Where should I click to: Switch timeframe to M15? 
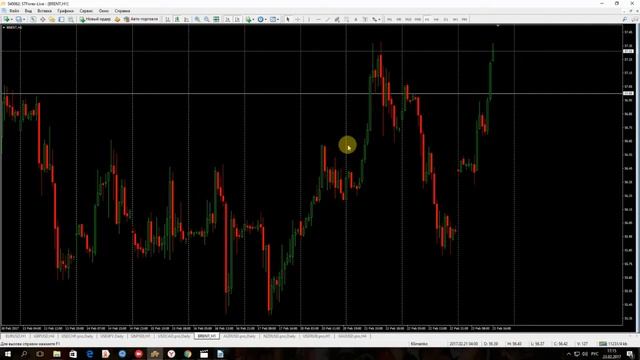point(408,19)
